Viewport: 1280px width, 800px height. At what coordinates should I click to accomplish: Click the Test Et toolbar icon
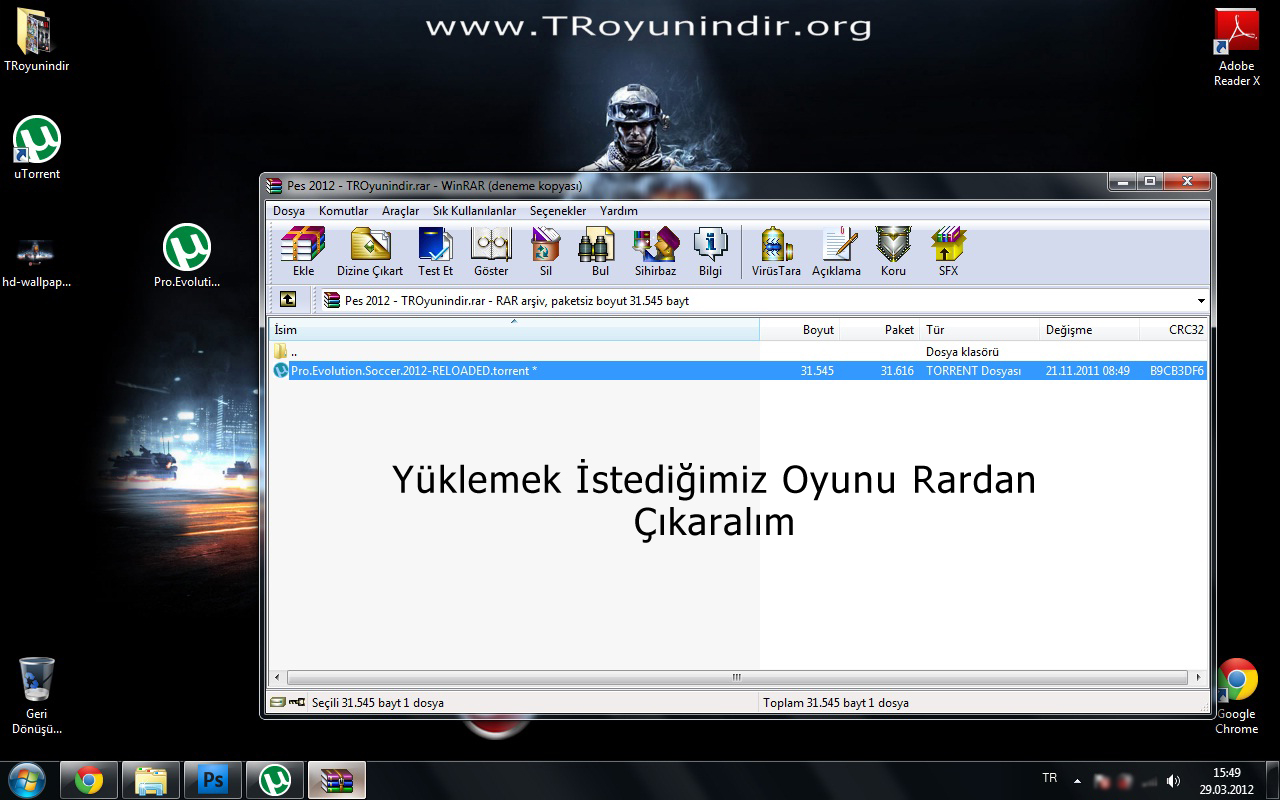coord(435,252)
